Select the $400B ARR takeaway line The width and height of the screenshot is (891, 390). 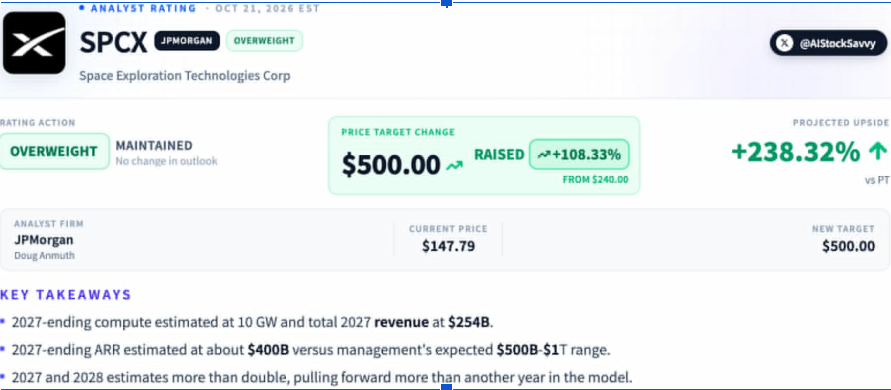click(x=311, y=350)
